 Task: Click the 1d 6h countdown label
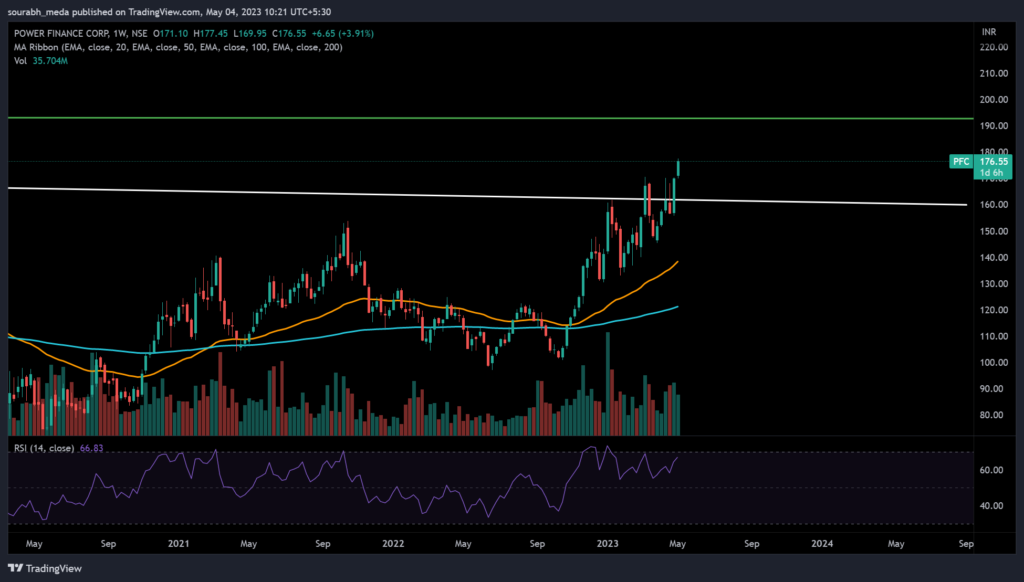click(991, 173)
